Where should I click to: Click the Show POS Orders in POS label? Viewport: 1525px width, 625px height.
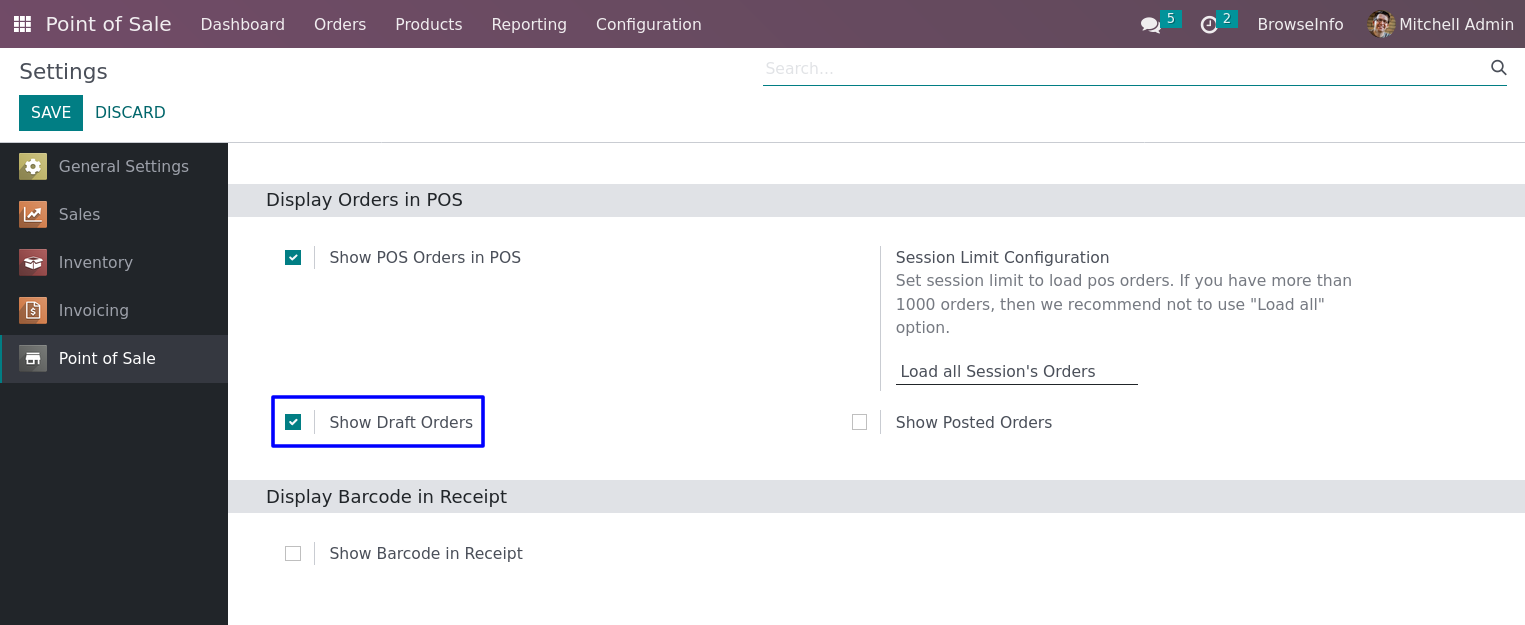[x=425, y=258]
